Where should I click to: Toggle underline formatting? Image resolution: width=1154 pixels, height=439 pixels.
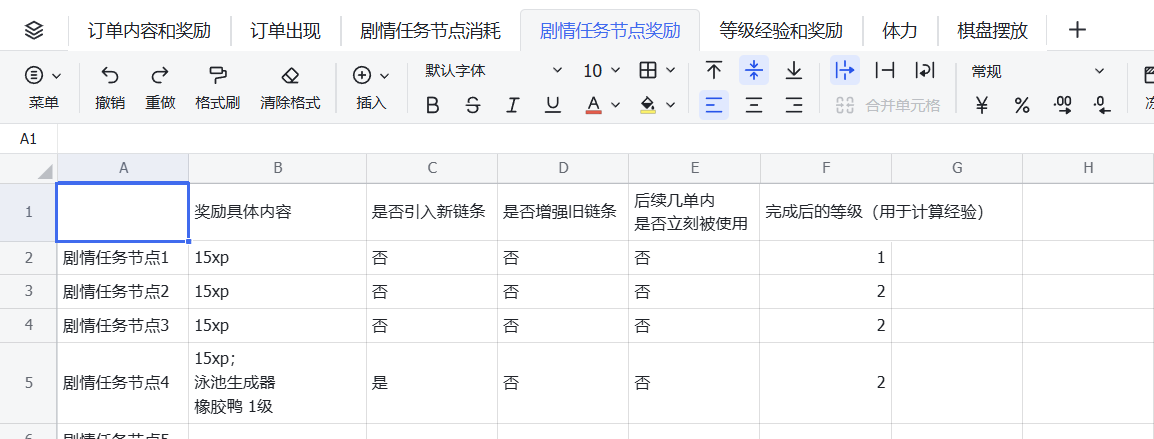[x=553, y=105]
